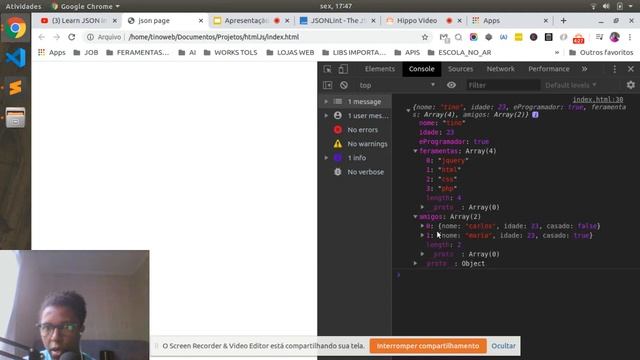This screenshot has height=360, width=640.
Task: Open the Atividades overview
Action: (23, 6)
